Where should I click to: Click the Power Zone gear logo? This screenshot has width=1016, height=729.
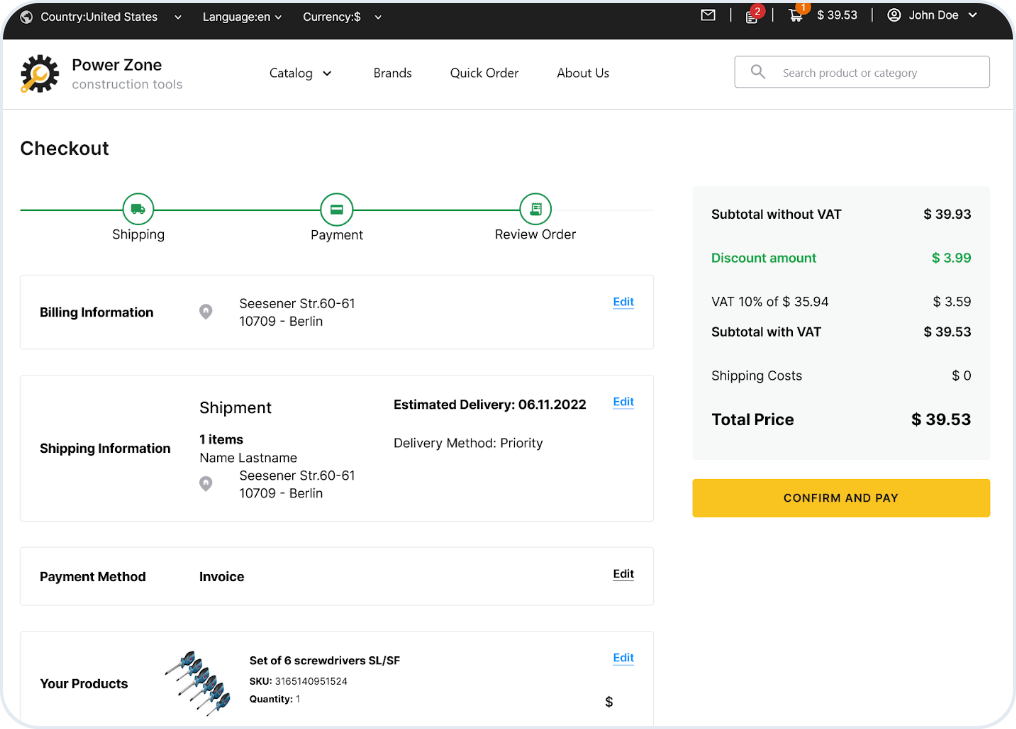[40, 74]
